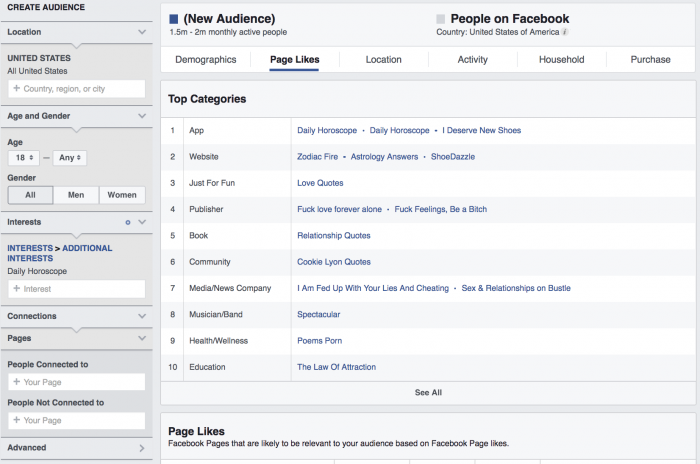Image resolution: width=700 pixels, height=464 pixels.
Task: Click the info icon next to United States of America
Action: (x=565, y=32)
